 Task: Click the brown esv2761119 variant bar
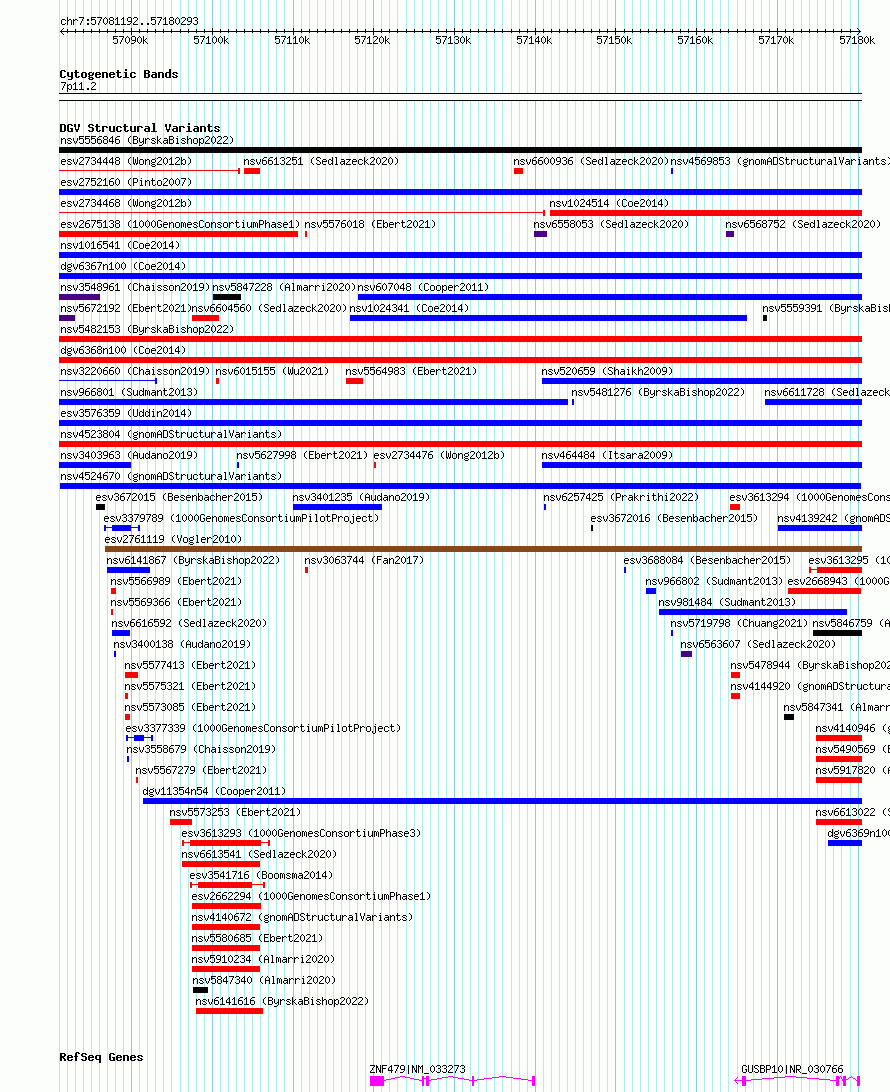click(483, 549)
